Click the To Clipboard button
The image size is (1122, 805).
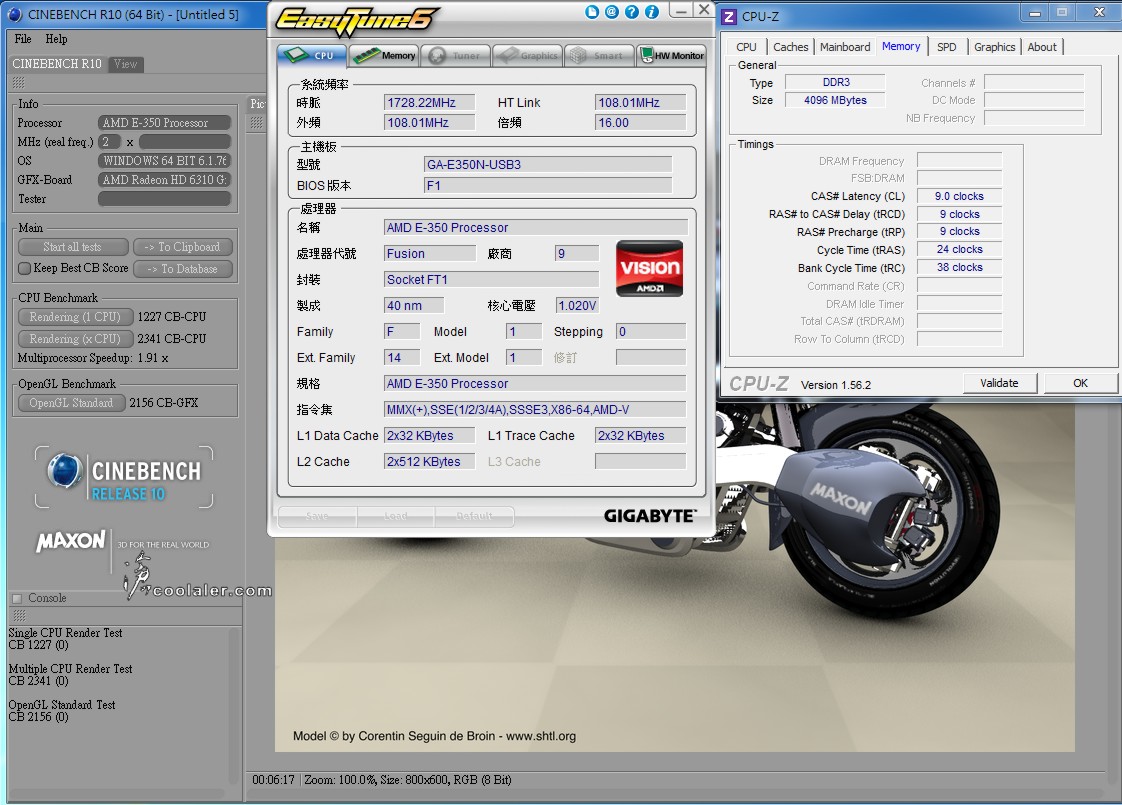tap(182, 247)
